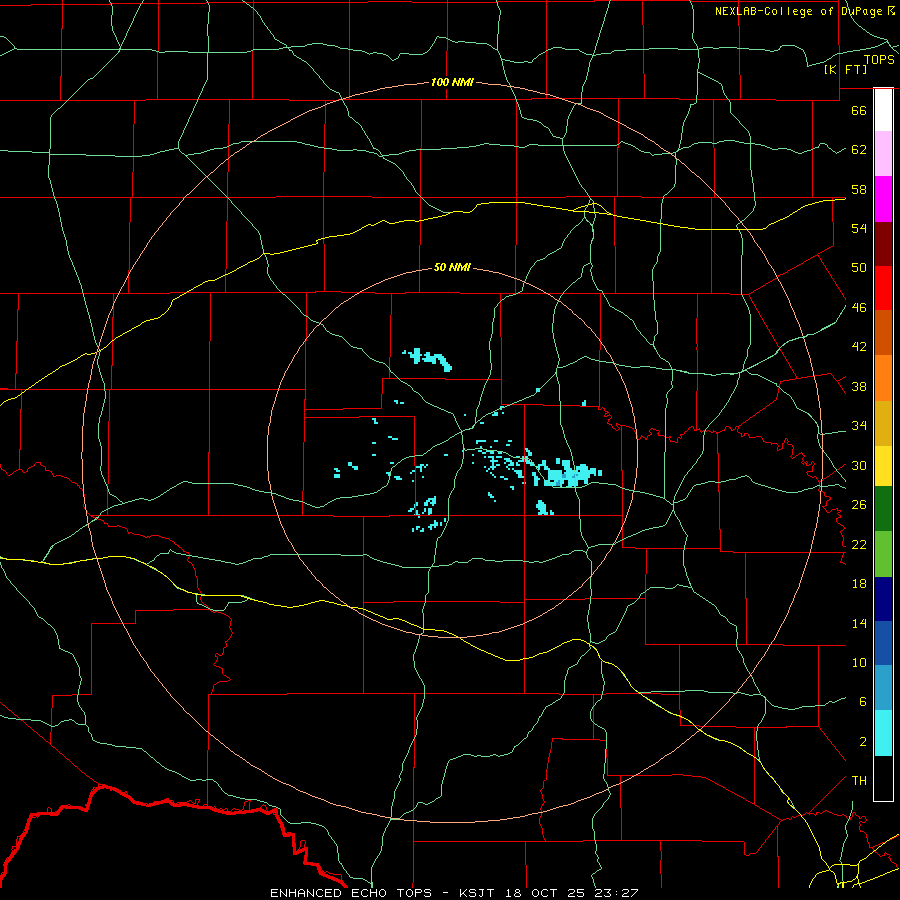Click the '22' scale value

pyautogui.click(x=859, y=544)
